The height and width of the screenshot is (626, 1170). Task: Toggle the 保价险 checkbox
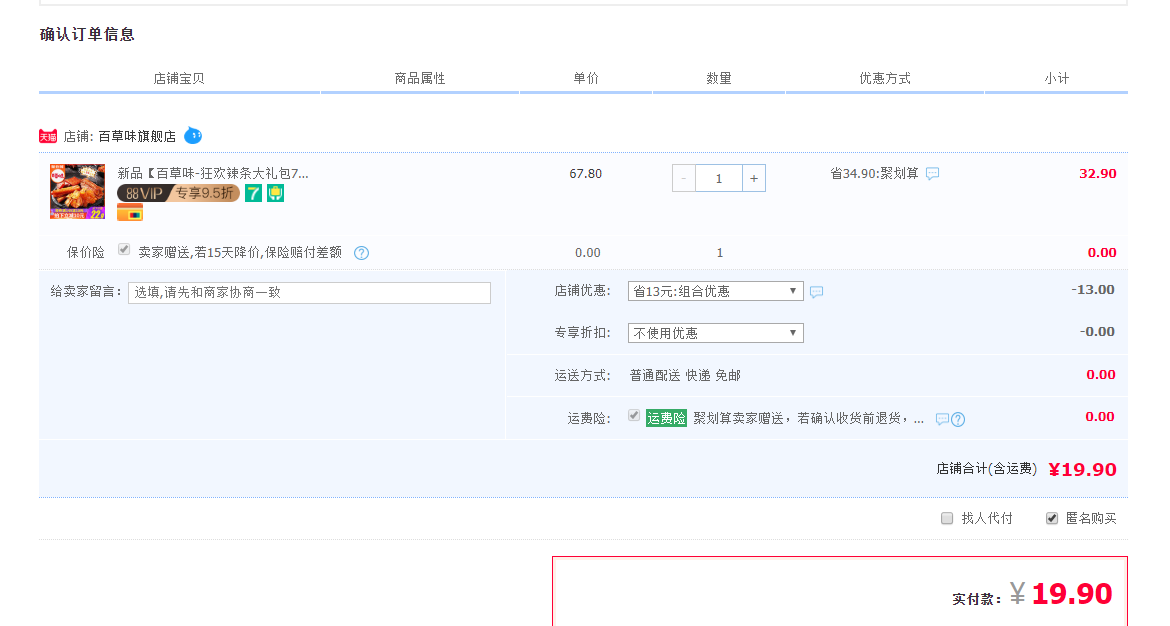124,250
